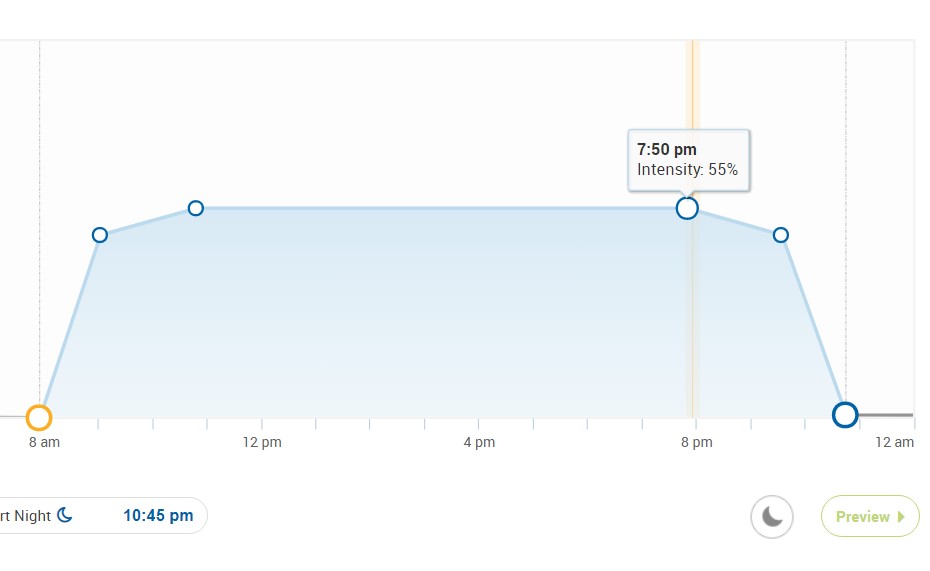Screen dimensions: 930x571
Task: Click the 8 am axis label
Action: click(x=45, y=442)
